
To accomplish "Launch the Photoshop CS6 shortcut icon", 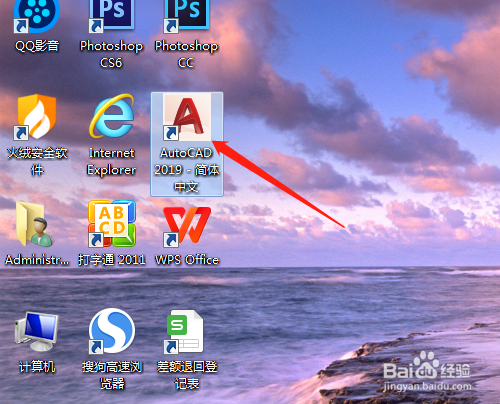I will tap(111, 16).
